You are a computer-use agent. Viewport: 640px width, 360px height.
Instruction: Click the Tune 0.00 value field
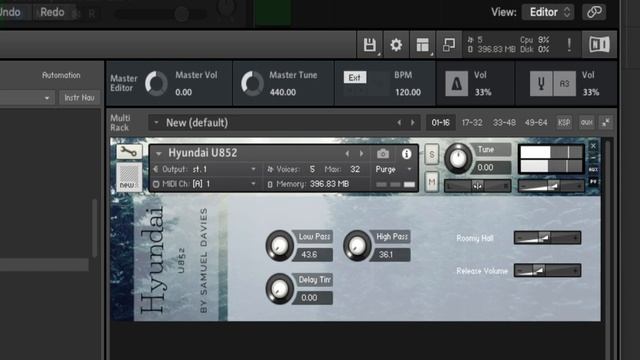492,167
